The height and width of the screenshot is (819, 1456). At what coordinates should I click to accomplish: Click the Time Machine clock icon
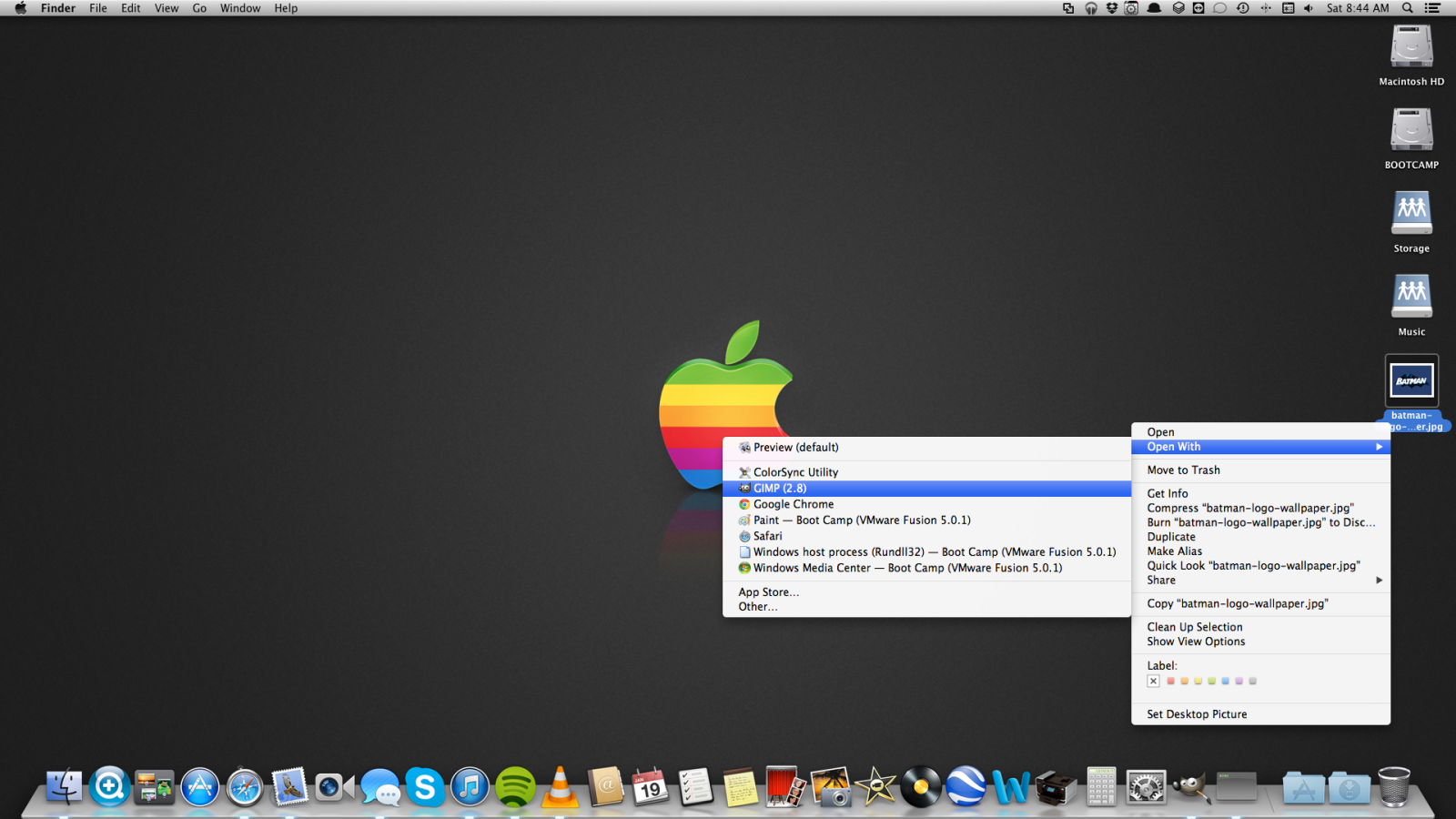[1242, 8]
